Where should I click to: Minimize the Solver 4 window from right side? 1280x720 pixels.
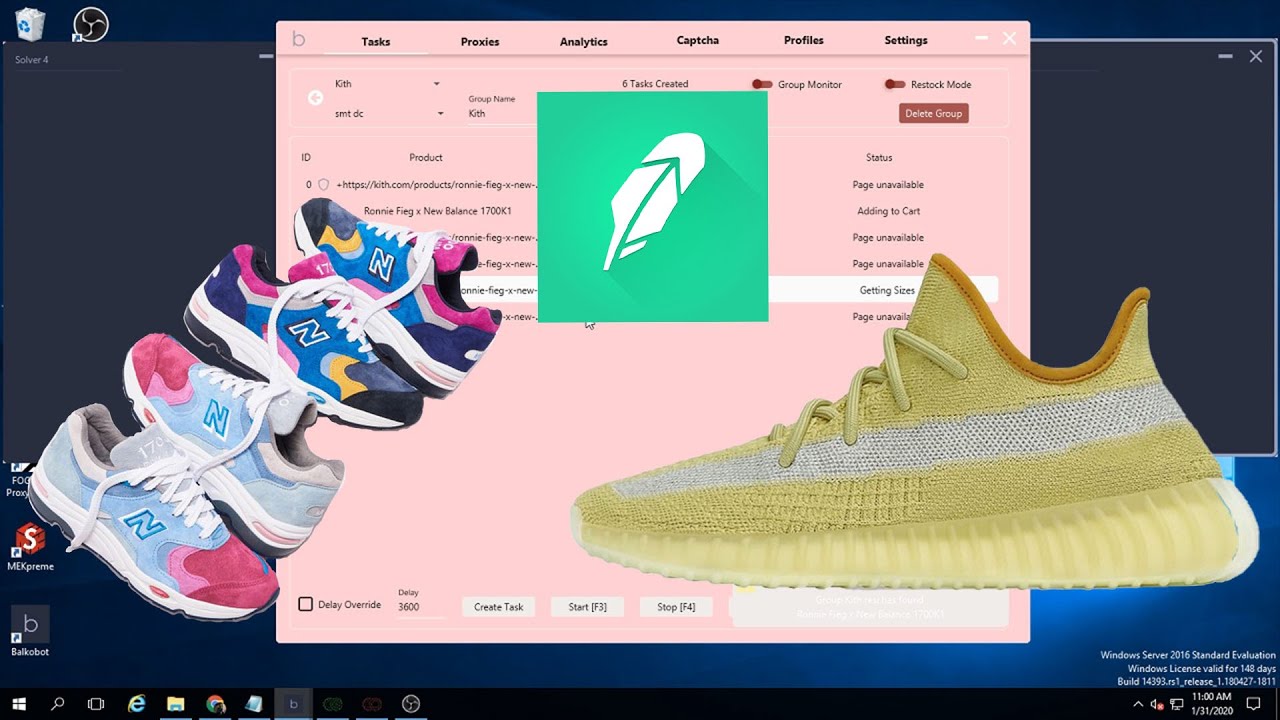(1225, 58)
